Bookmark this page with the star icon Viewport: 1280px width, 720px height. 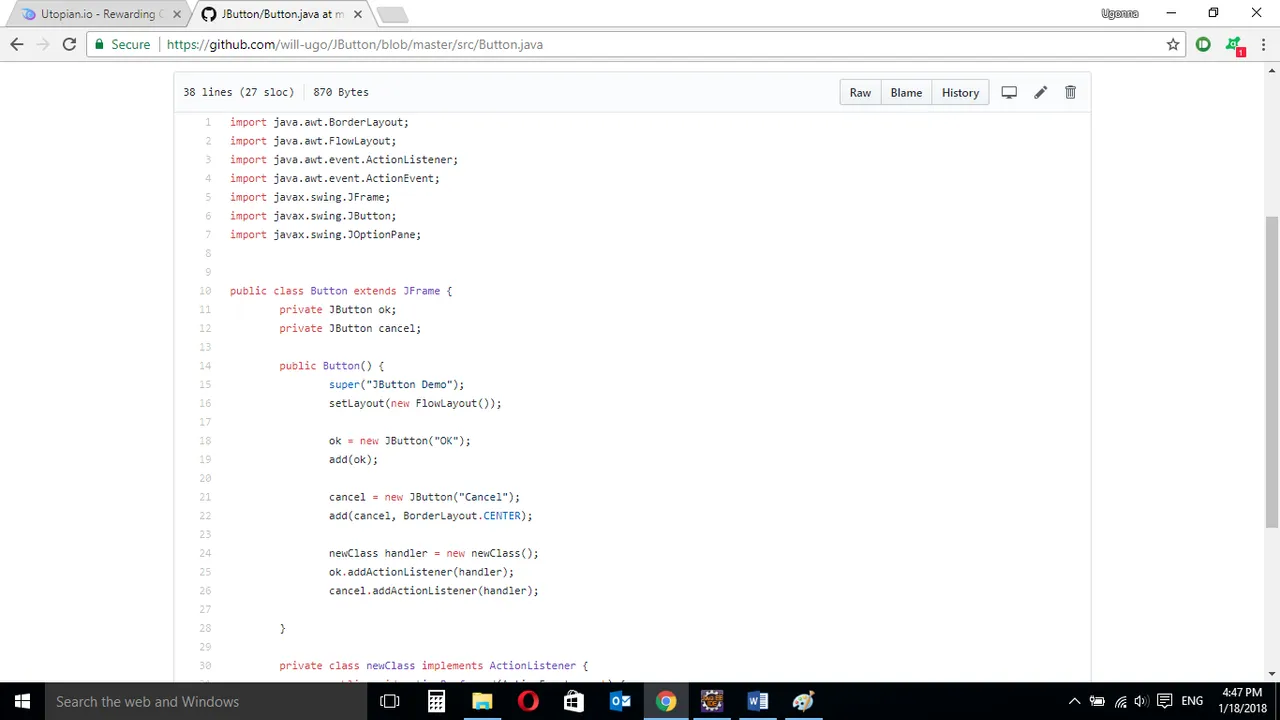[x=1173, y=44]
